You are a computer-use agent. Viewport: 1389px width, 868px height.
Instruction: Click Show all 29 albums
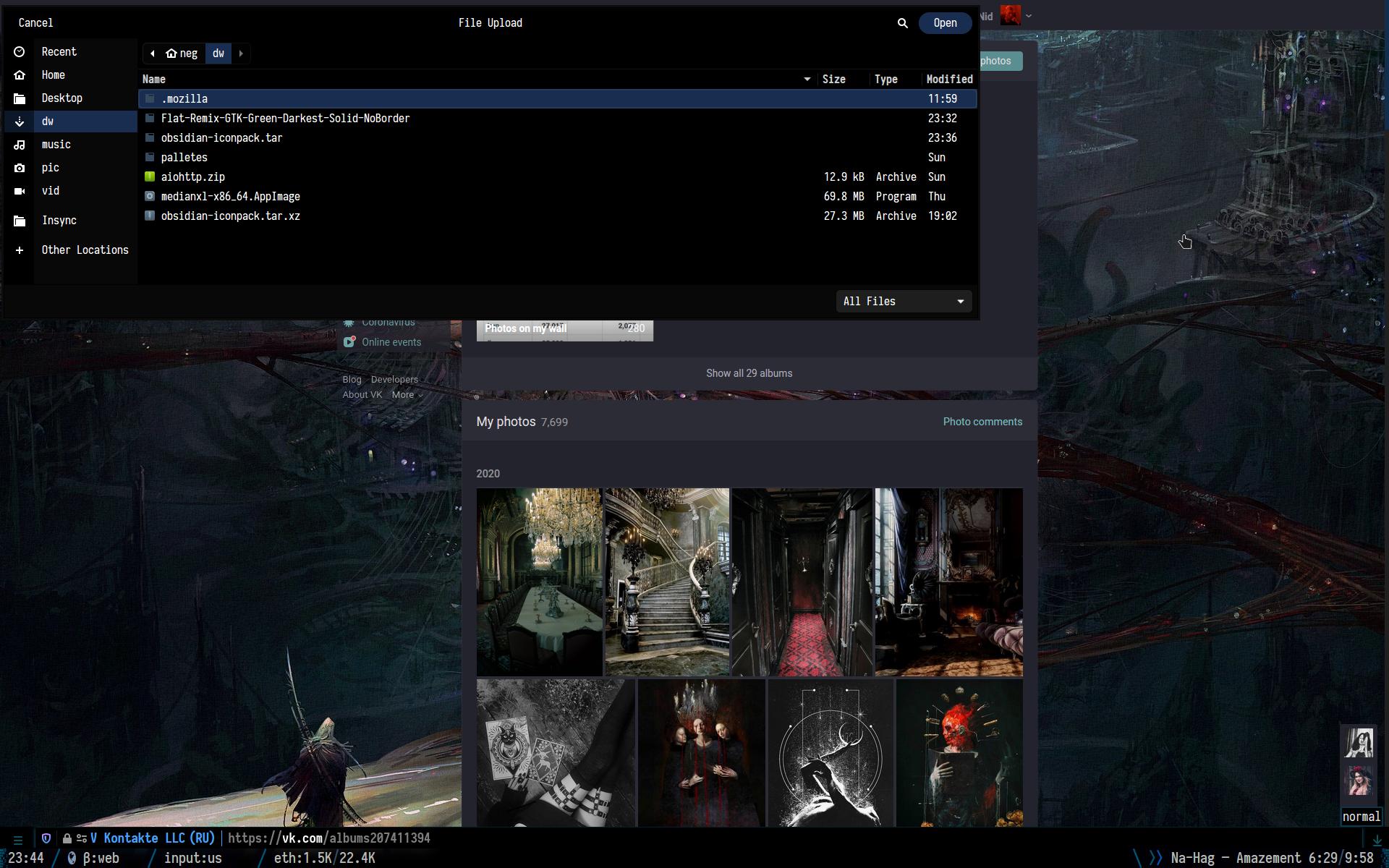click(x=749, y=373)
